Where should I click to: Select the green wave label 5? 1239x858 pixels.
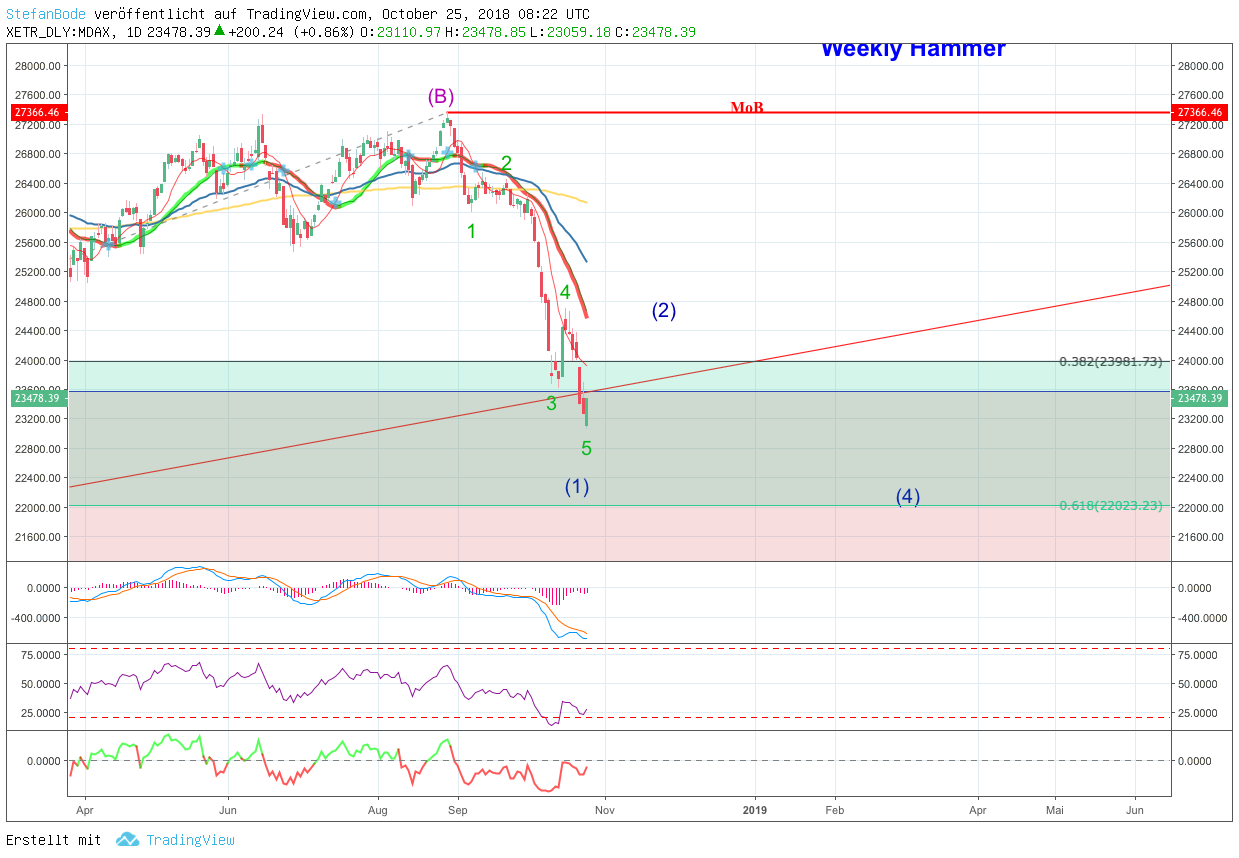click(587, 449)
